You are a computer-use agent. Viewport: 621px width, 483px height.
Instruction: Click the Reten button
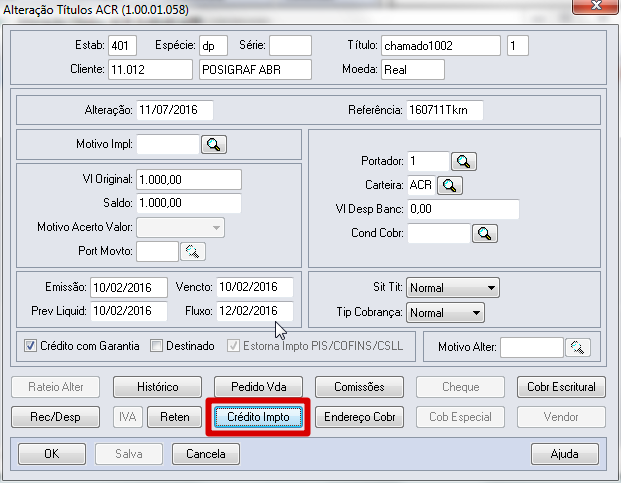point(175,417)
